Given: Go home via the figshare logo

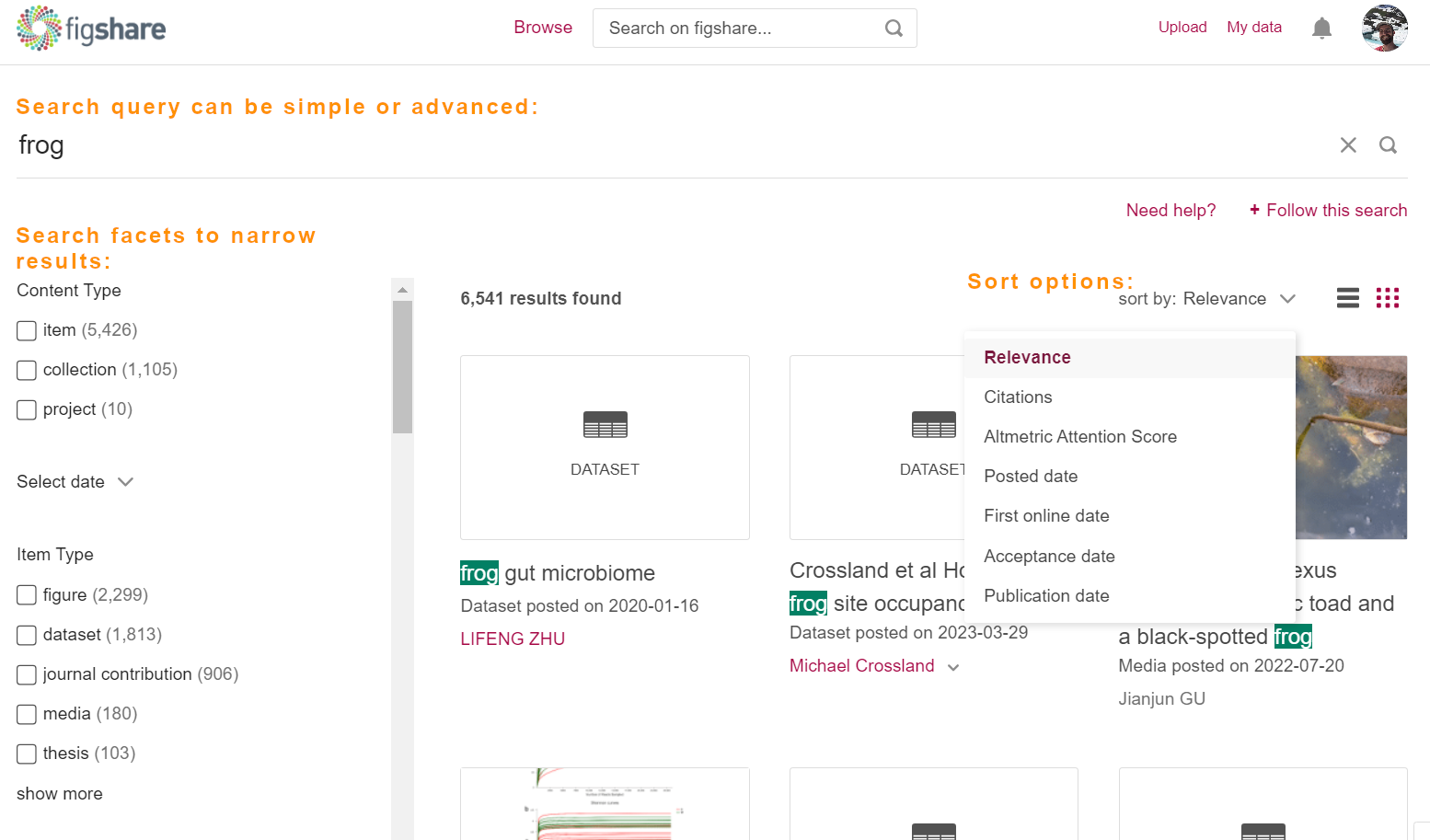Looking at the screenshot, I should click(x=90, y=28).
